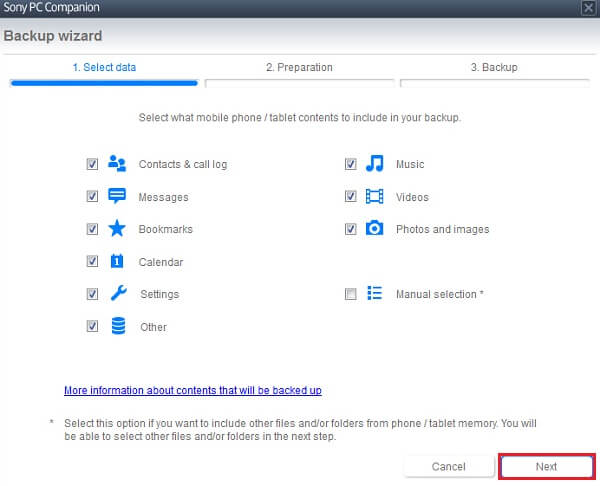Click the Bookmarks star icon

coord(117,229)
